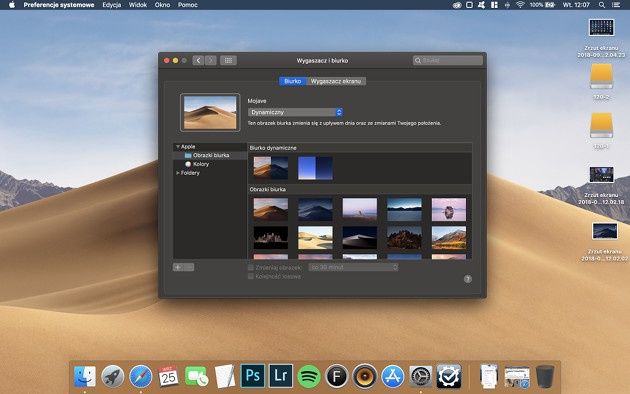The width and height of the screenshot is (630, 394).
Task: Open the Widok menu
Action: click(138, 5)
